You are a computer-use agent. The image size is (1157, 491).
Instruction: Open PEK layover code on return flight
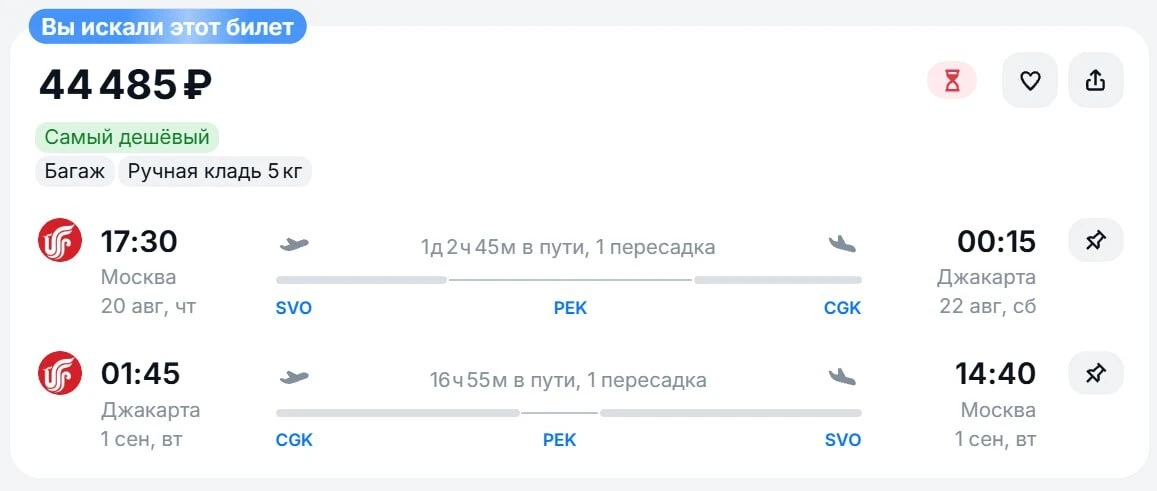pyautogui.click(x=559, y=441)
